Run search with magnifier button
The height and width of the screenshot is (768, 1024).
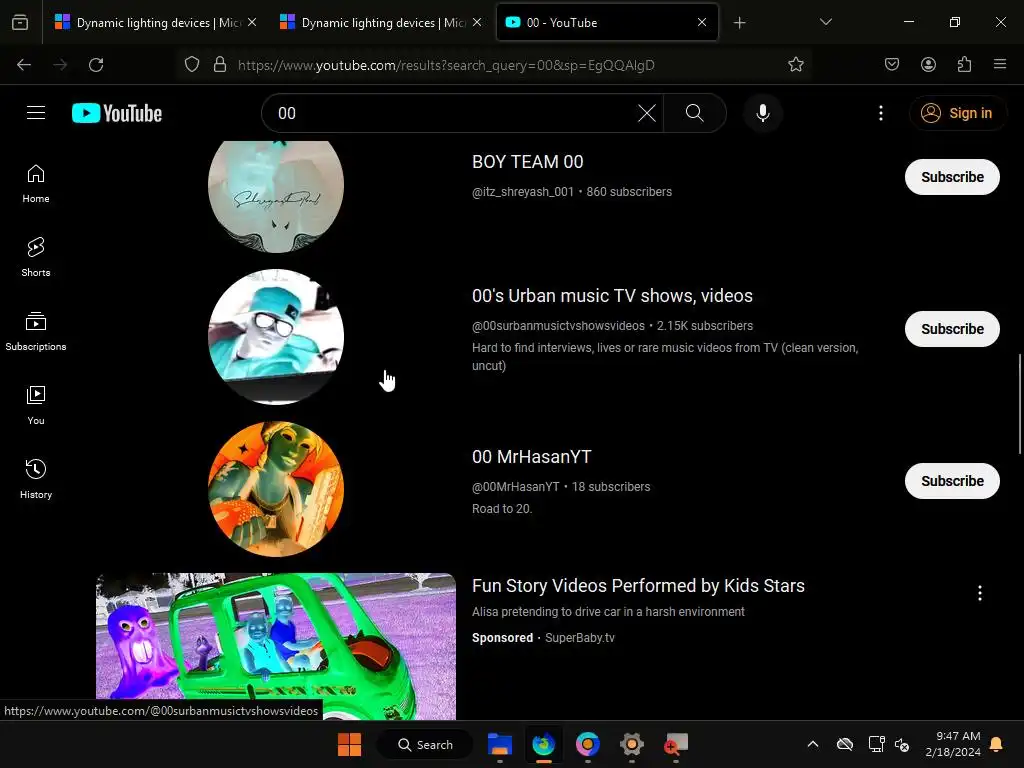point(695,113)
